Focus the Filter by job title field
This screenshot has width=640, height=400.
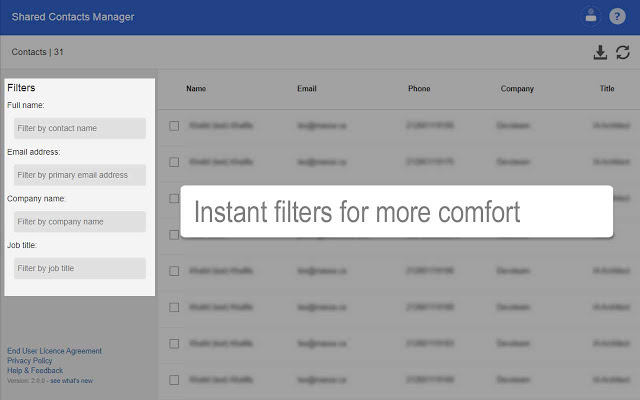click(x=80, y=268)
